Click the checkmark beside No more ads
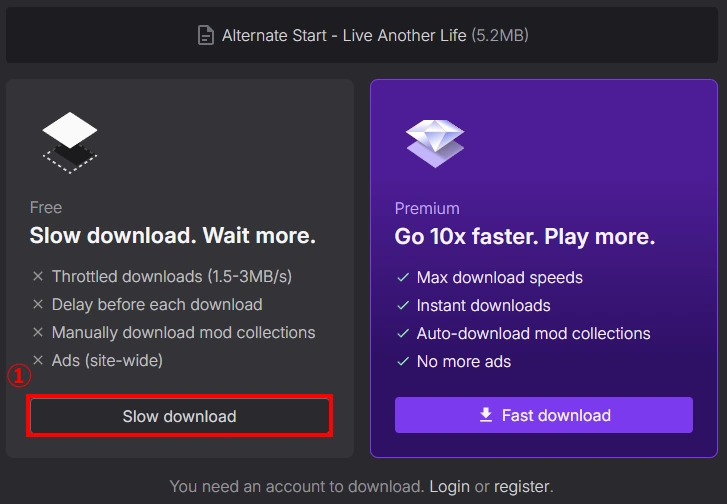 point(403,361)
